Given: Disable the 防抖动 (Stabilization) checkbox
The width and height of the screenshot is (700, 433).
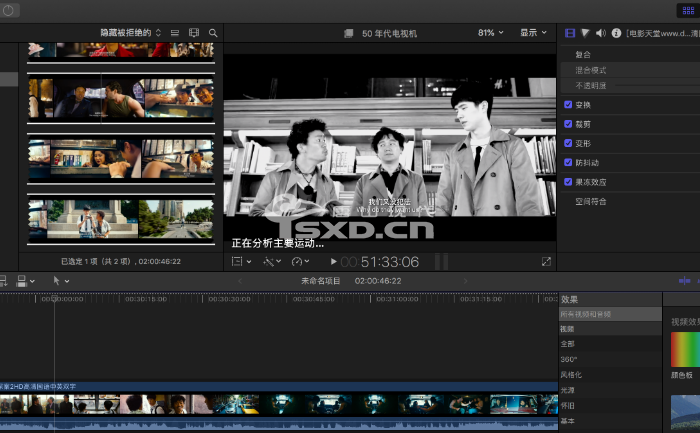Looking at the screenshot, I should 568,162.
